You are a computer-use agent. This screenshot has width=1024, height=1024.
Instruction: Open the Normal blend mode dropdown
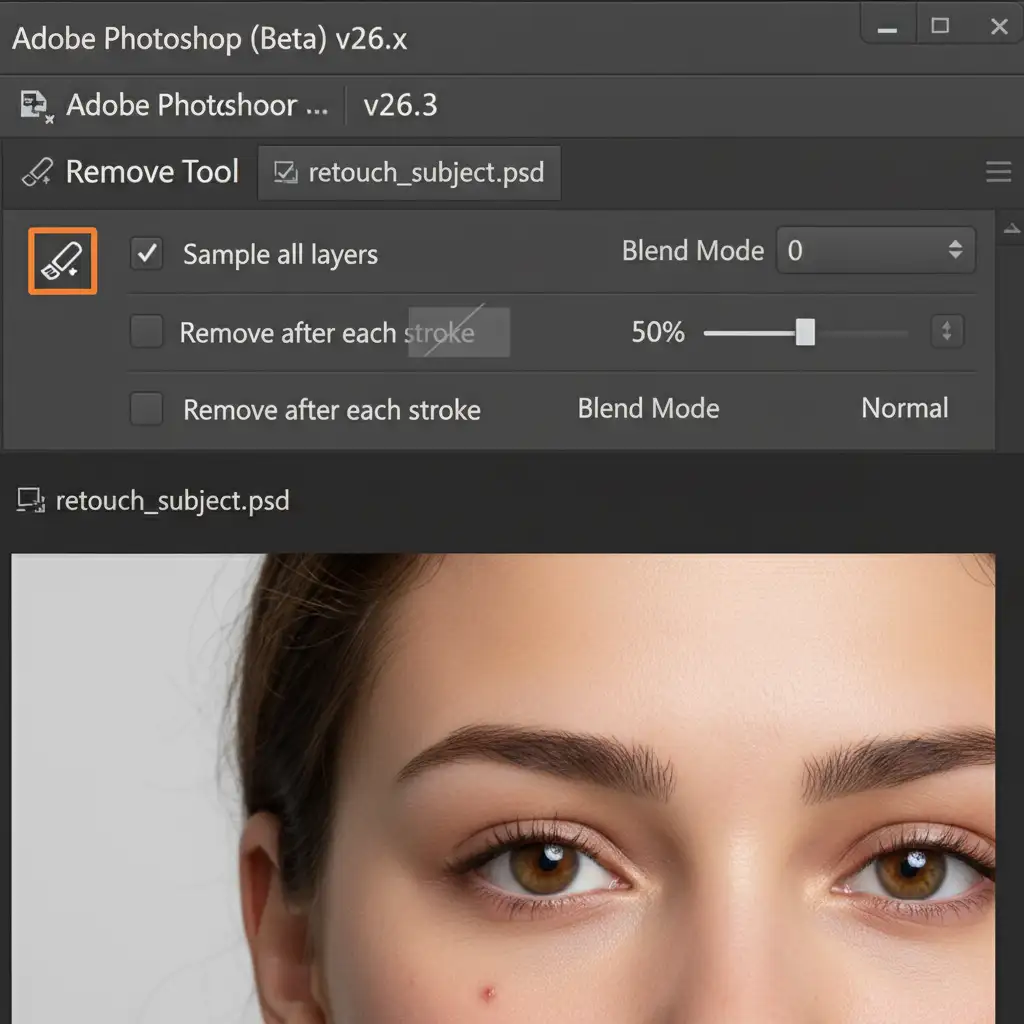[904, 408]
